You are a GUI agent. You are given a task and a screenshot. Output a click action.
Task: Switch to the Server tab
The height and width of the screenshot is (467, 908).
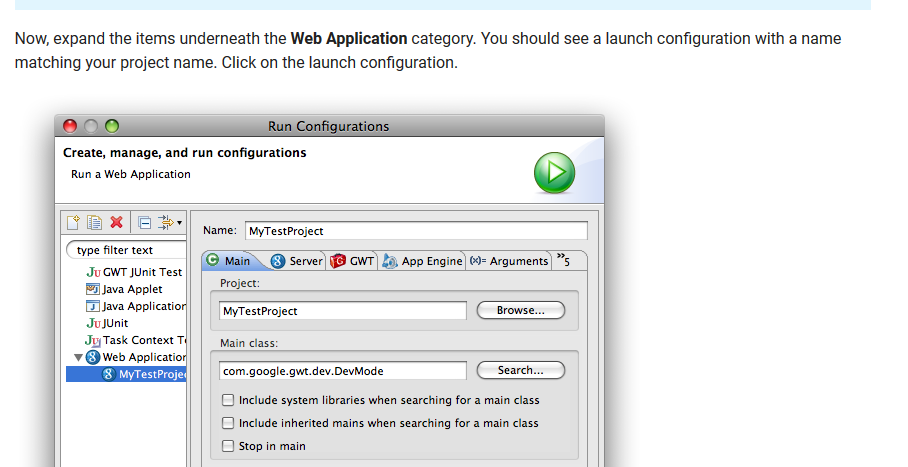(x=297, y=261)
